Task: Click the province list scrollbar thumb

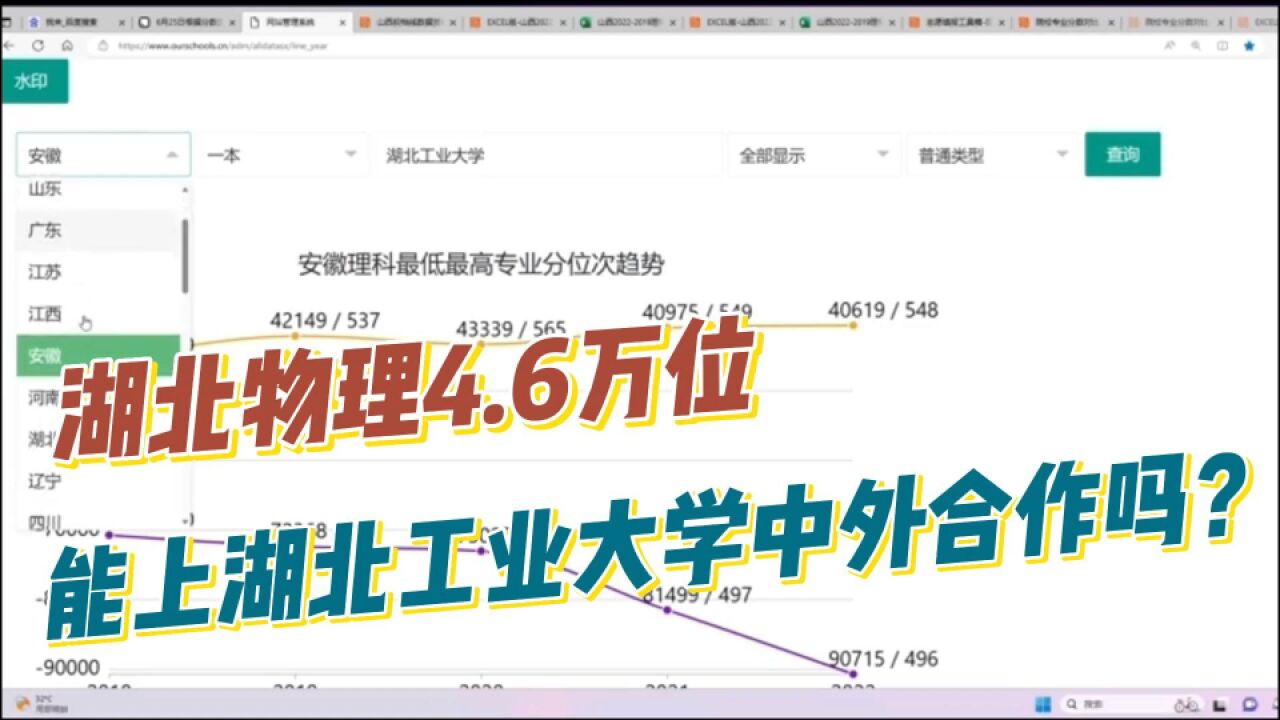Action: point(185,256)
